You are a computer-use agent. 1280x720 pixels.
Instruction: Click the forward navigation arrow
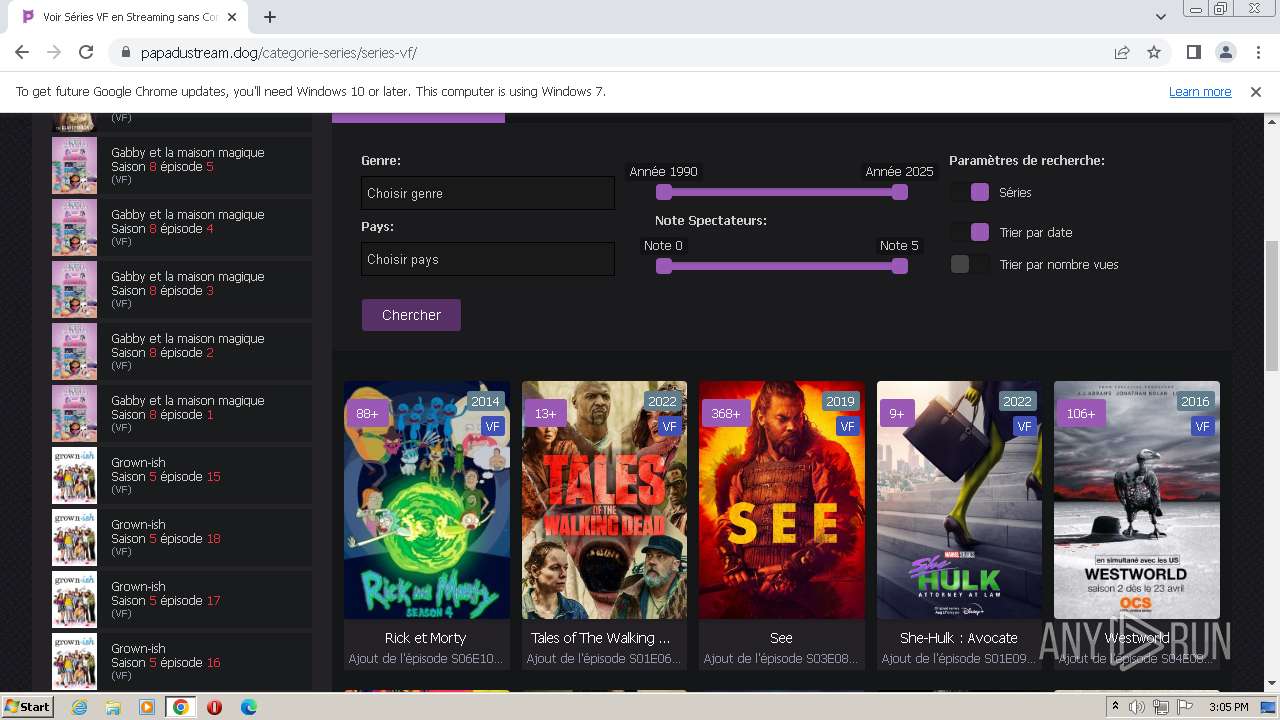click(54, 52)
